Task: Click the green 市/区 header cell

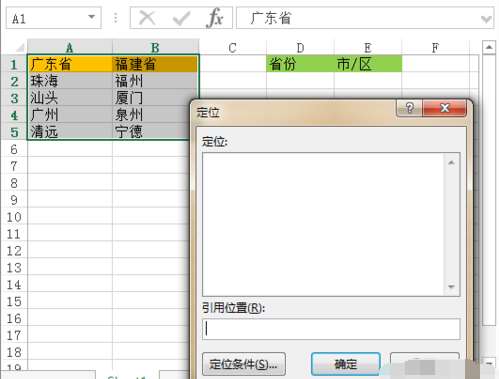Action: coord(368,64)
